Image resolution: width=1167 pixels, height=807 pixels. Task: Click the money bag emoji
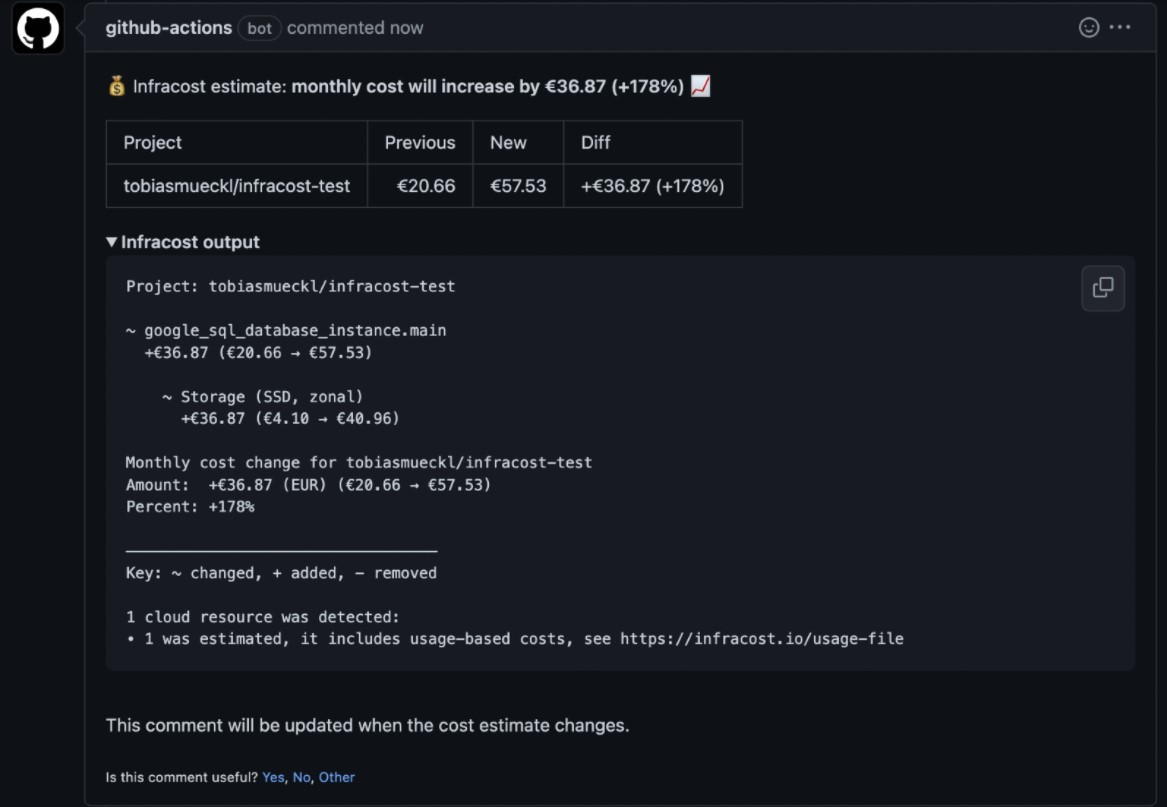116,86
